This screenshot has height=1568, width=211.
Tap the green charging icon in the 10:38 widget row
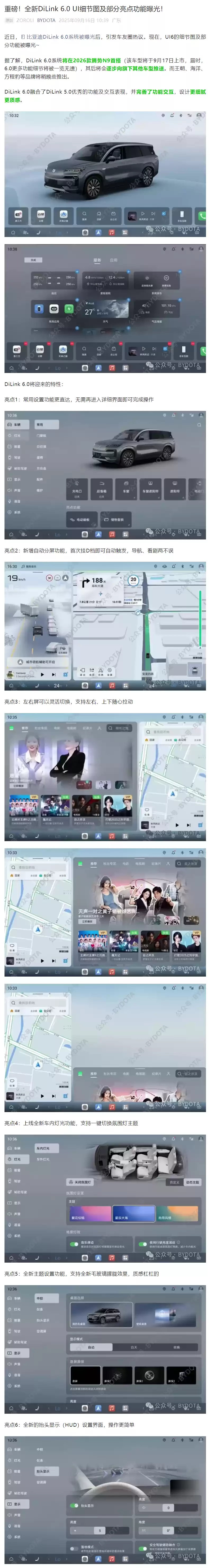point(69,309)
